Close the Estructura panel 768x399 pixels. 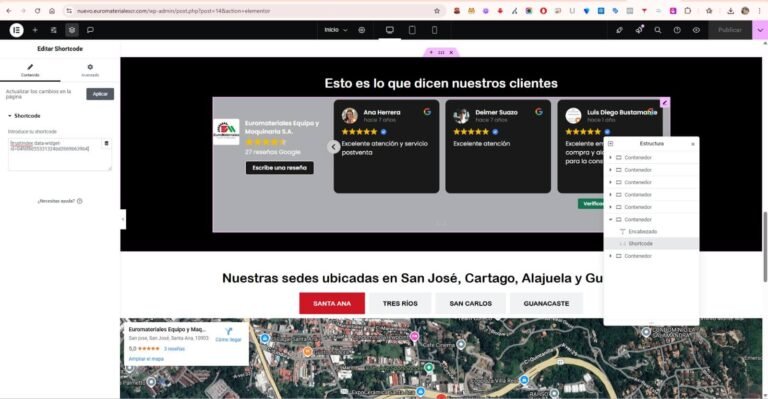coord(693,144)
